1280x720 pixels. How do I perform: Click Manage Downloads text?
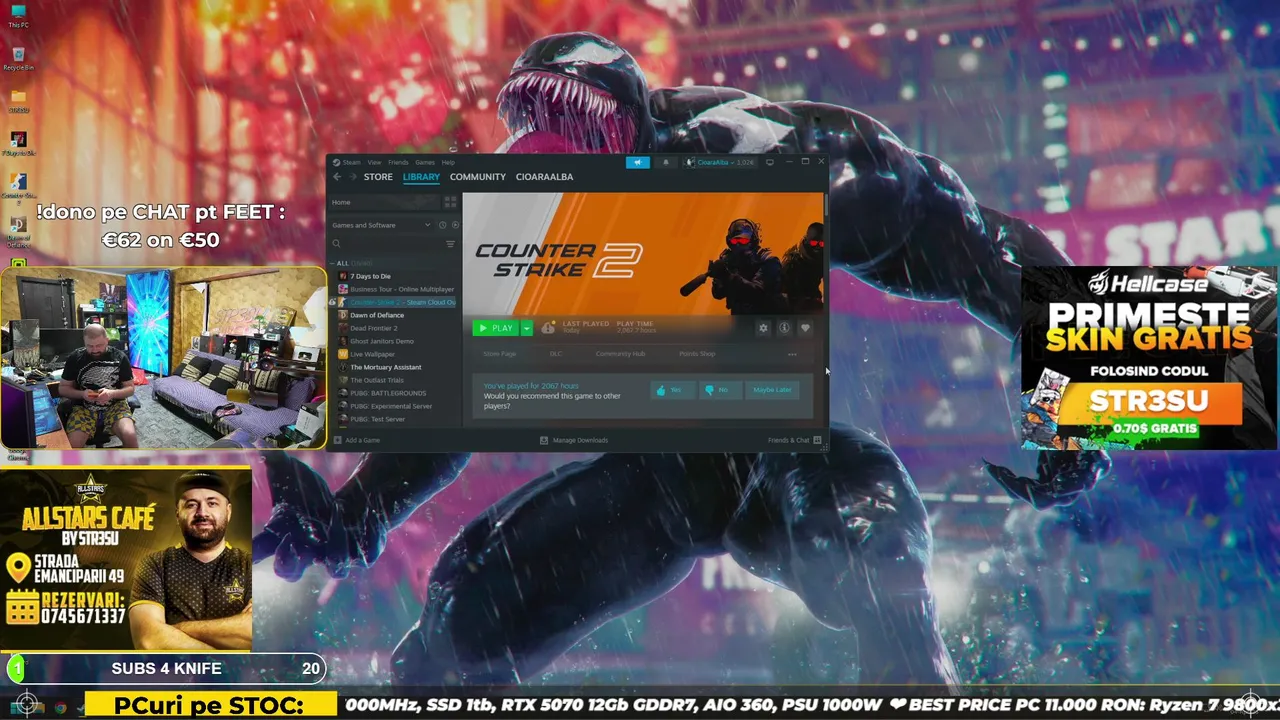pyautogui.click(x=580, y=440)
